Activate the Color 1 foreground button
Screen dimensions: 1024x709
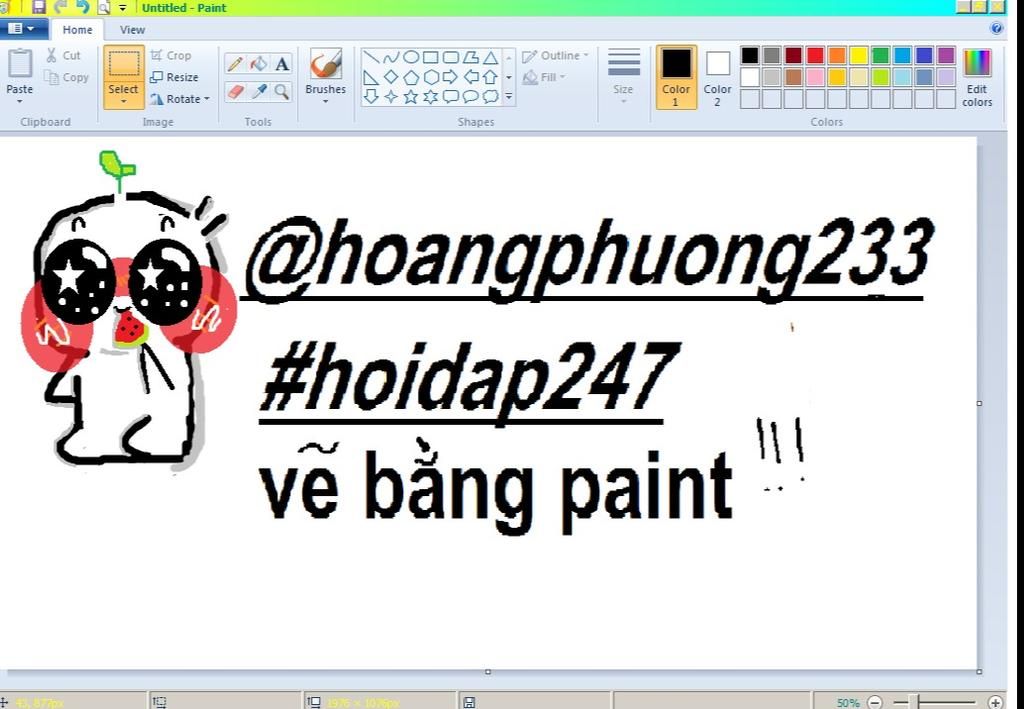coord(676,76)
